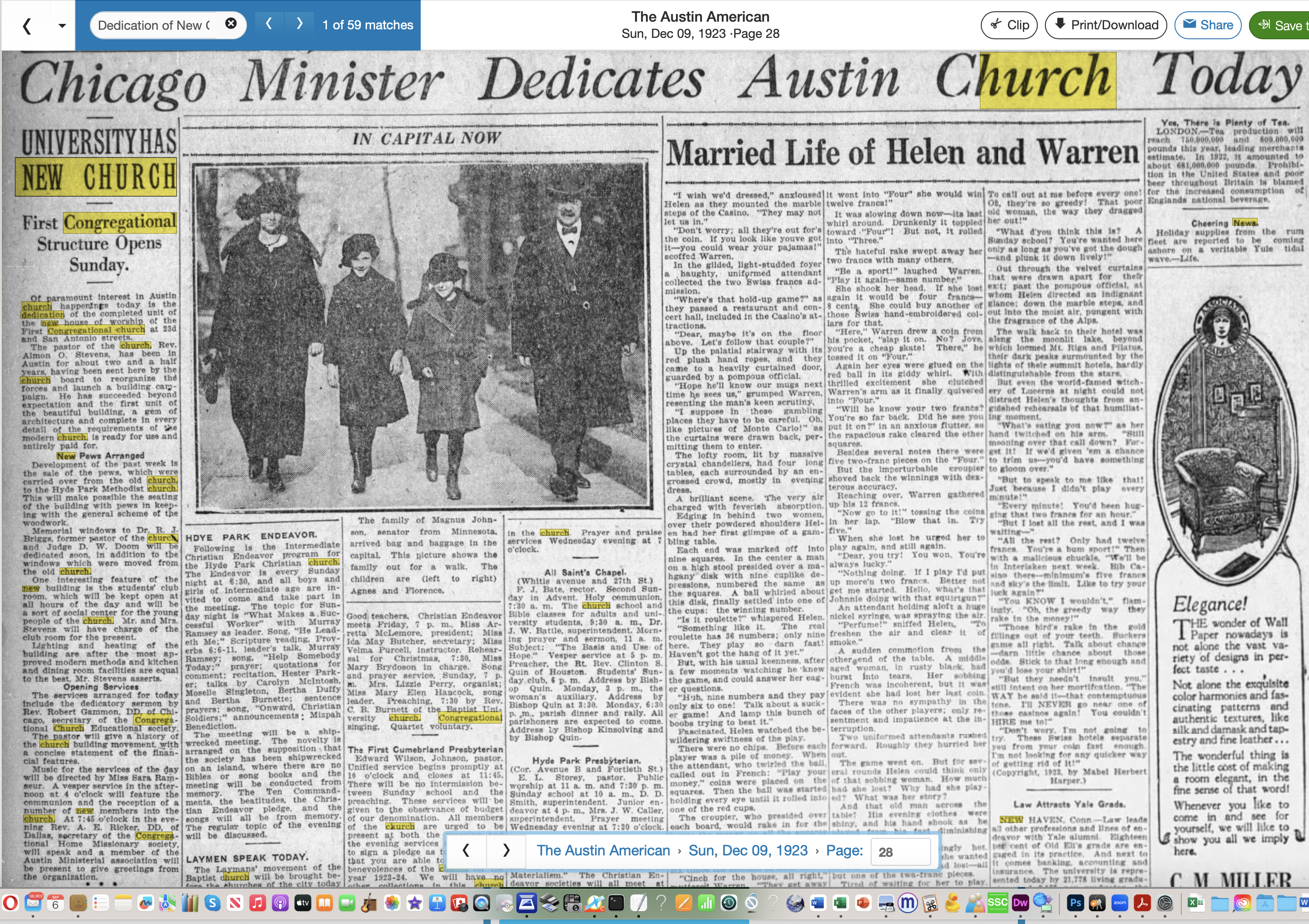
Task: Click the Clip button
Action: (x=1008, y=25)
